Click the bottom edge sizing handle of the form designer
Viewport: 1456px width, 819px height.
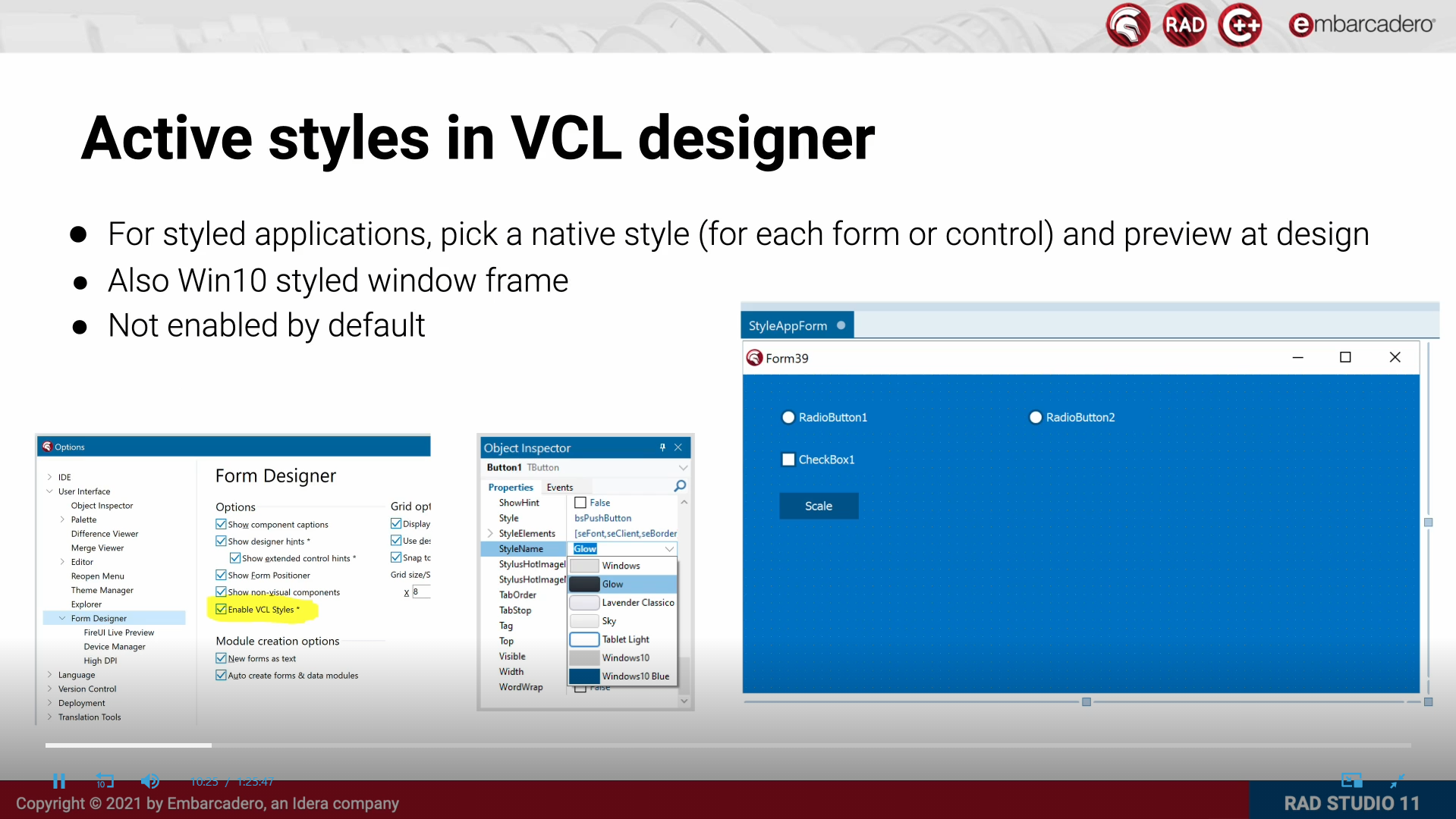1086,702
